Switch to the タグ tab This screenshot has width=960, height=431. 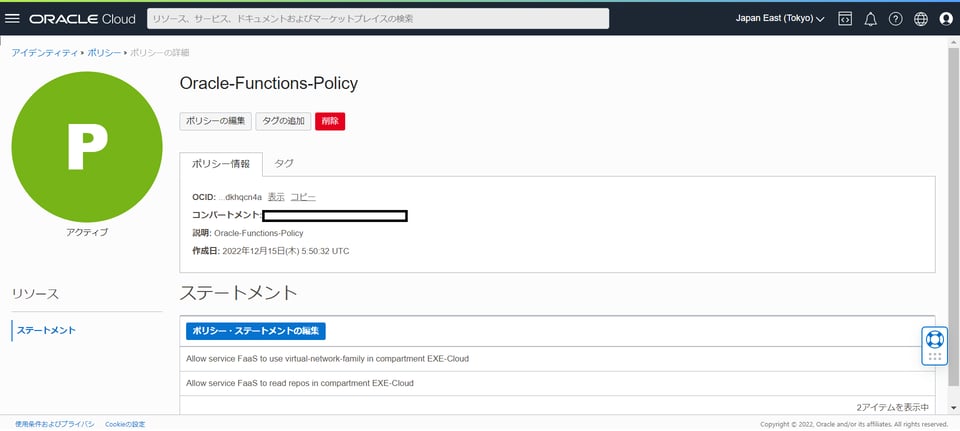[284, 163]
